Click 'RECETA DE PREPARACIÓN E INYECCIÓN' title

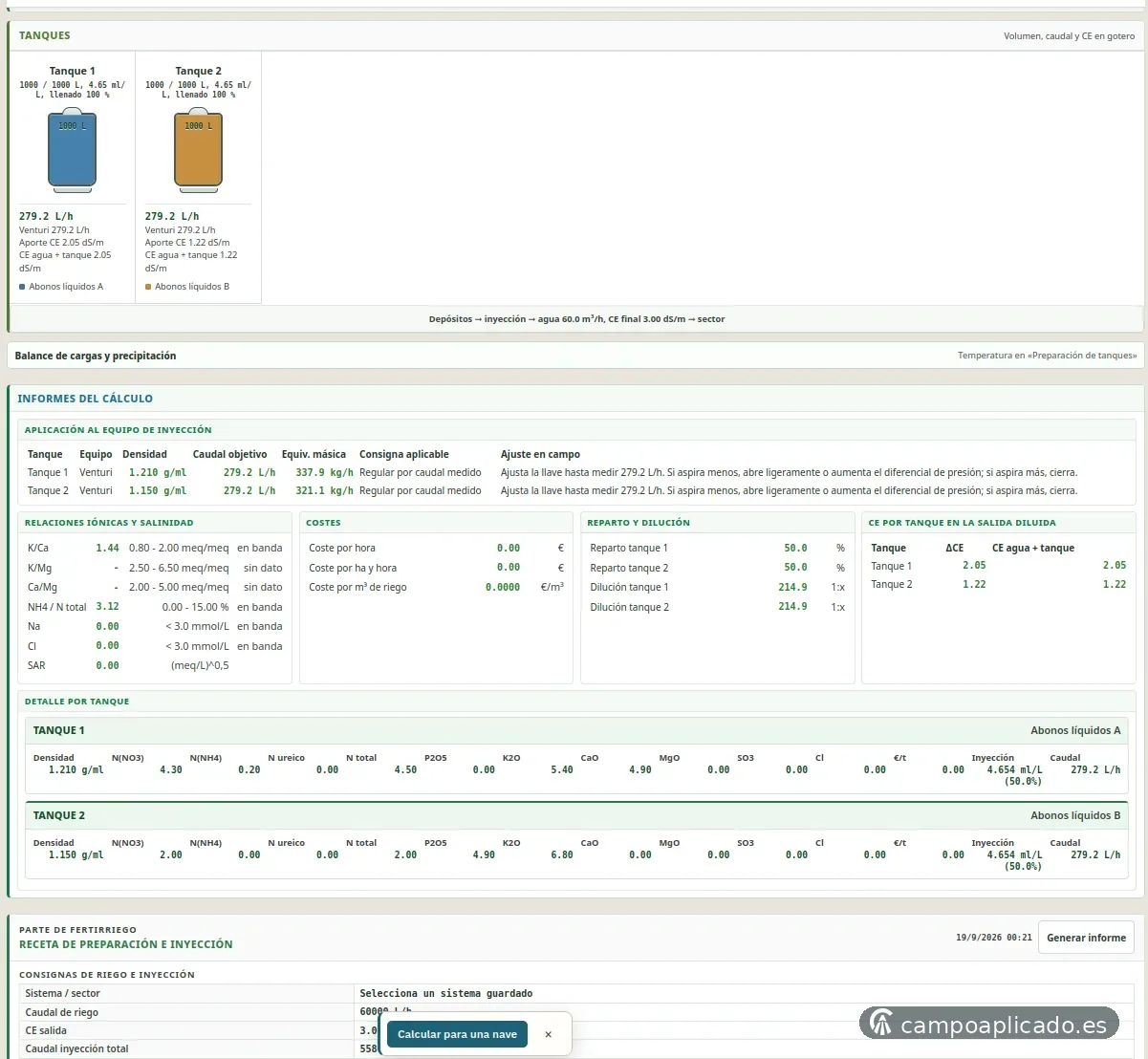pyautogui.click(x=126, y=944)
